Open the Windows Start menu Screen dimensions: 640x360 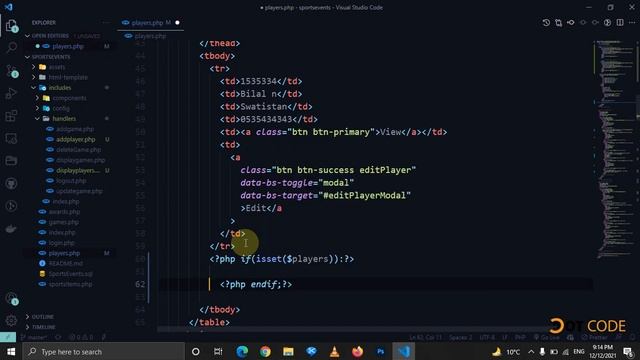tap(11, 351)
